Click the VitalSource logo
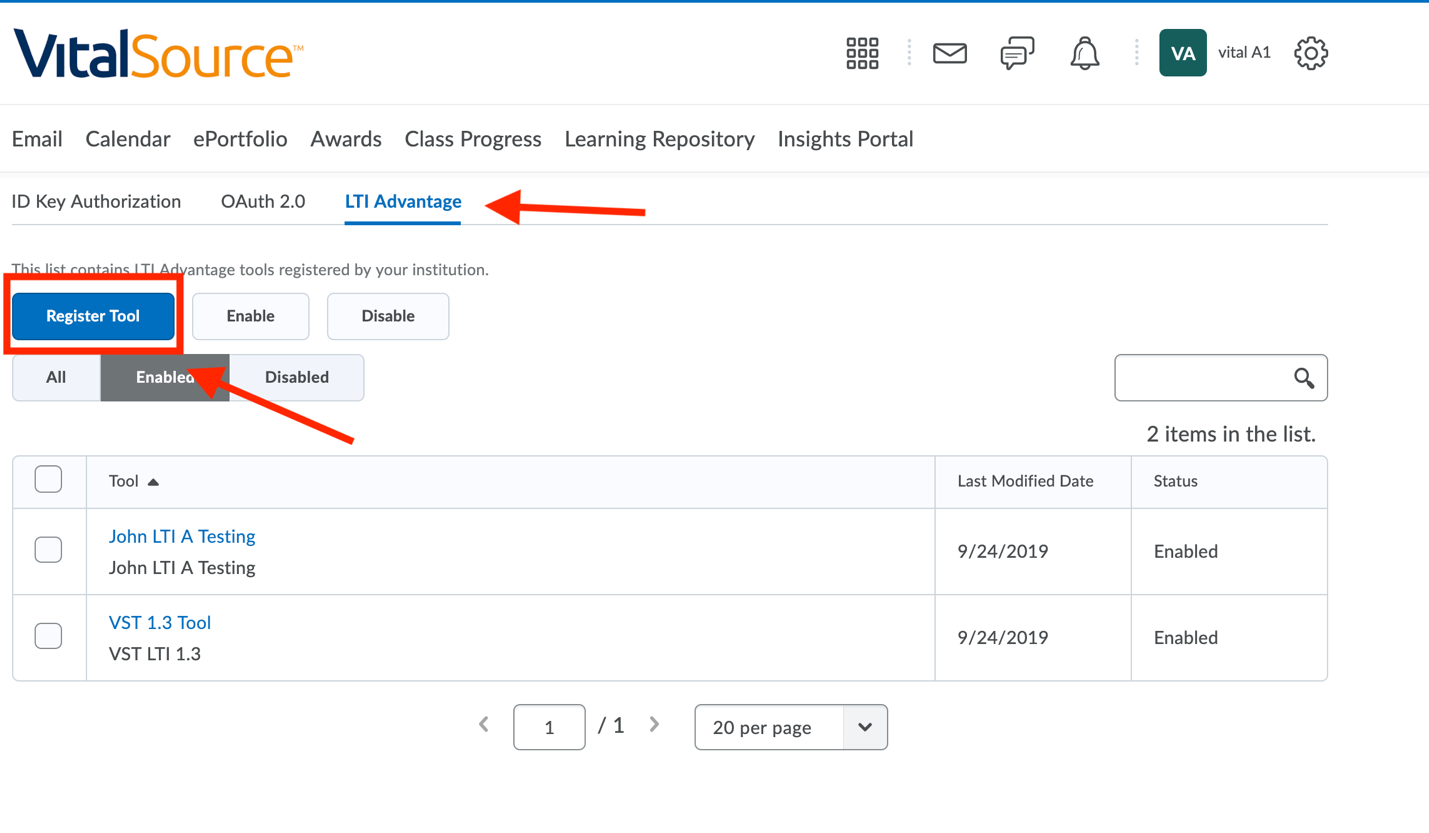The width and height of the screenshot is (1429, 833). (158, 54)
